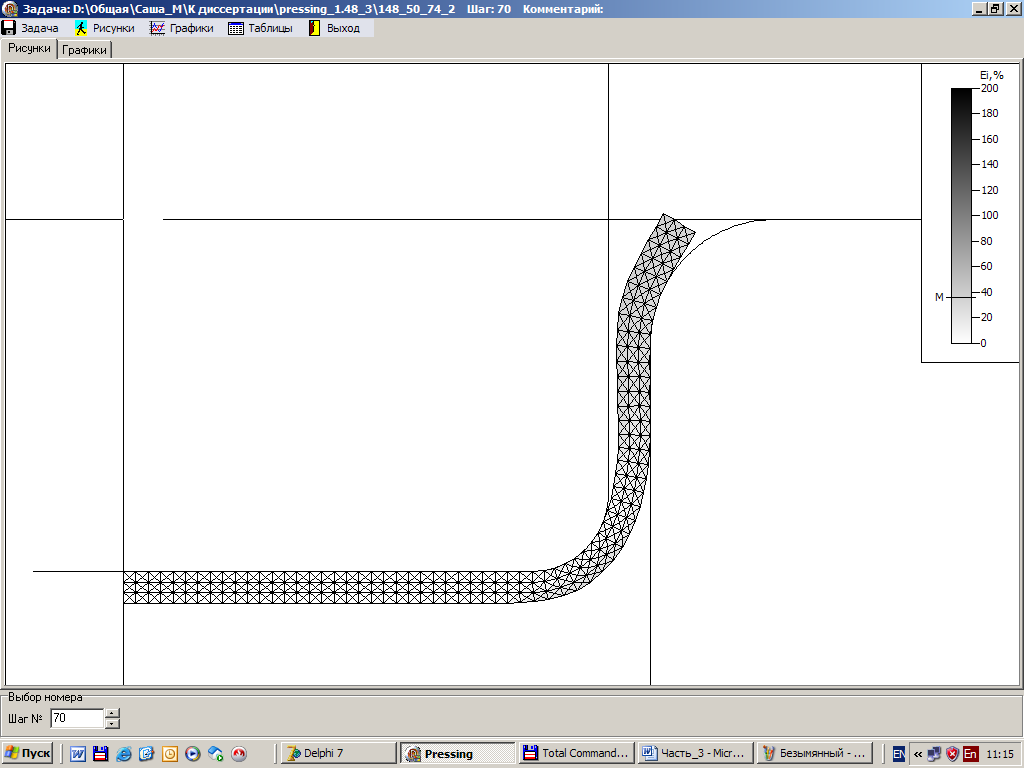Open the Задача menu with floppy icon
This screenshot has height=768, width=1024.
pyautogui.click(x=30, y=28)
